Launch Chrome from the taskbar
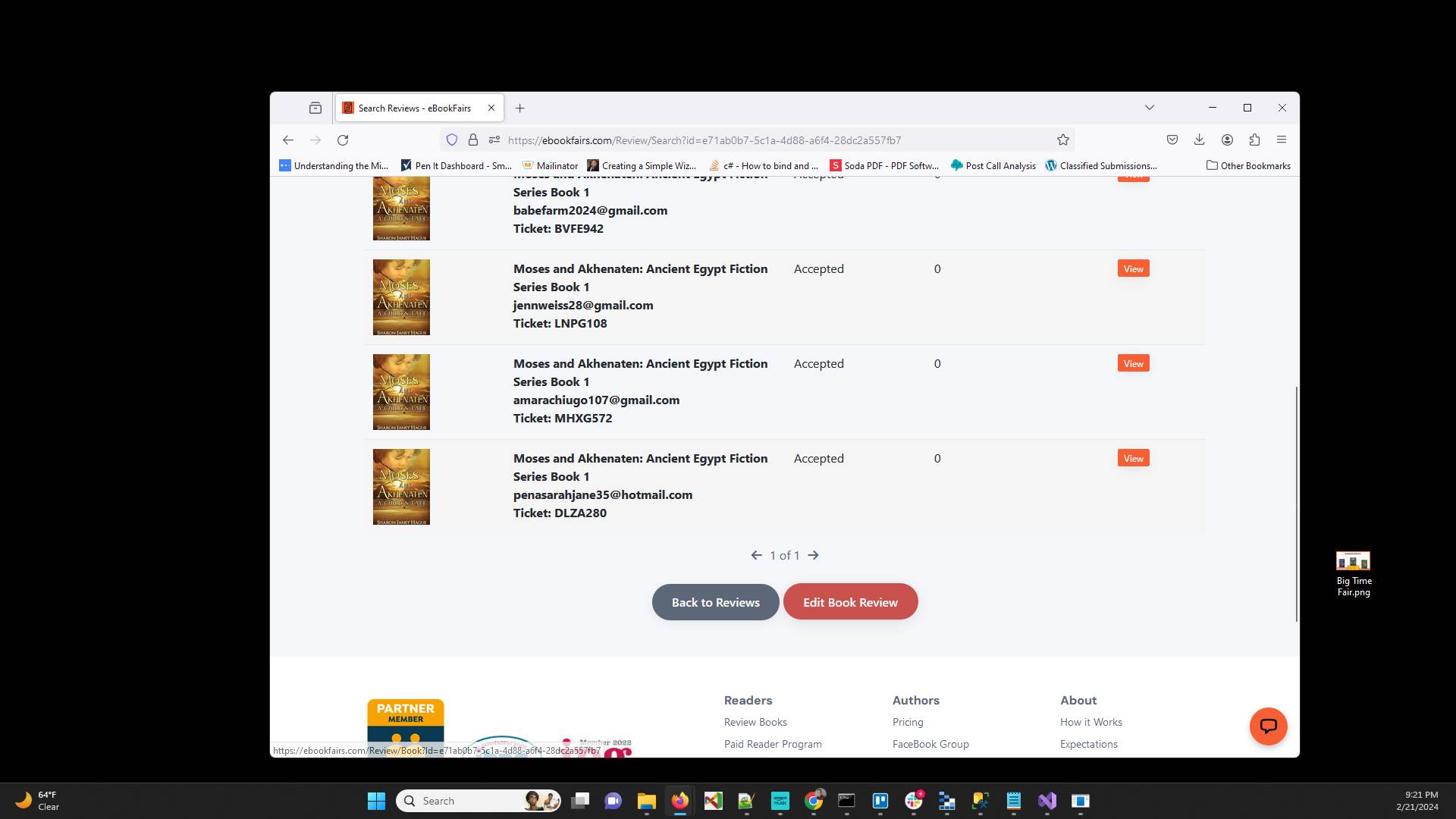Screen dimensions: 1456x819 (x=814, y=801)
